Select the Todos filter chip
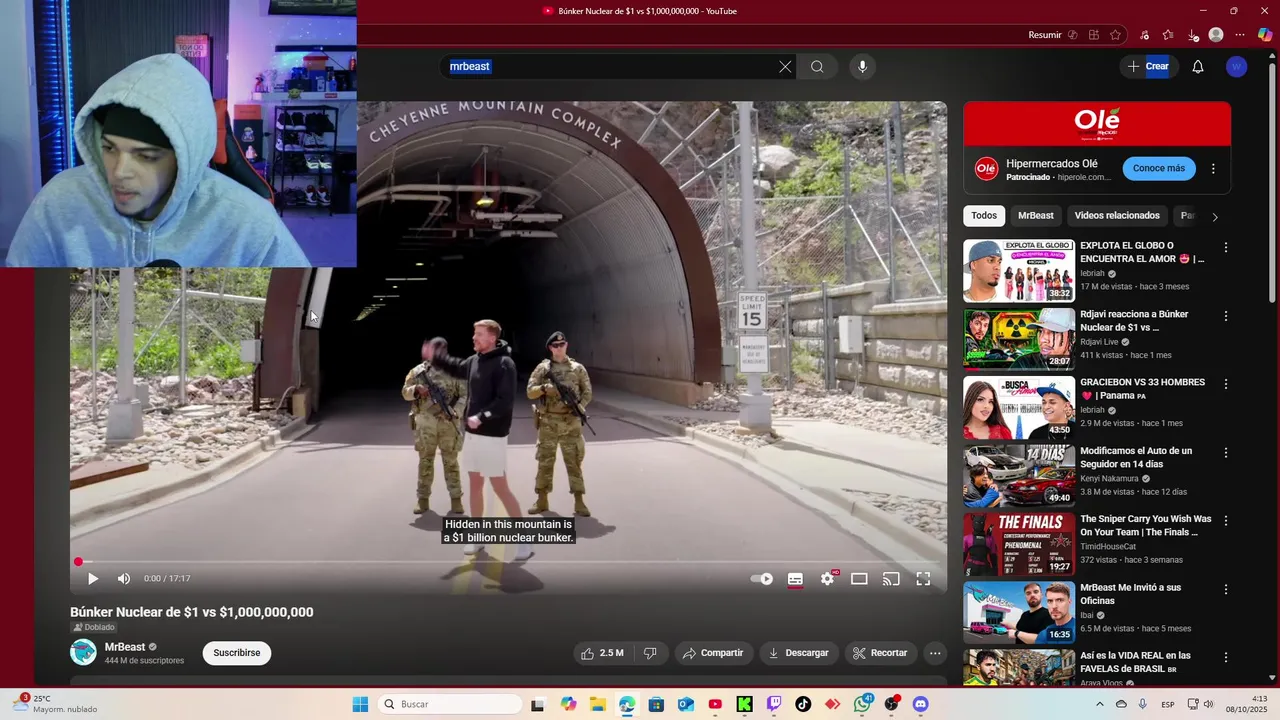Screen dimensions: 1280x720 tap(984, 216)
